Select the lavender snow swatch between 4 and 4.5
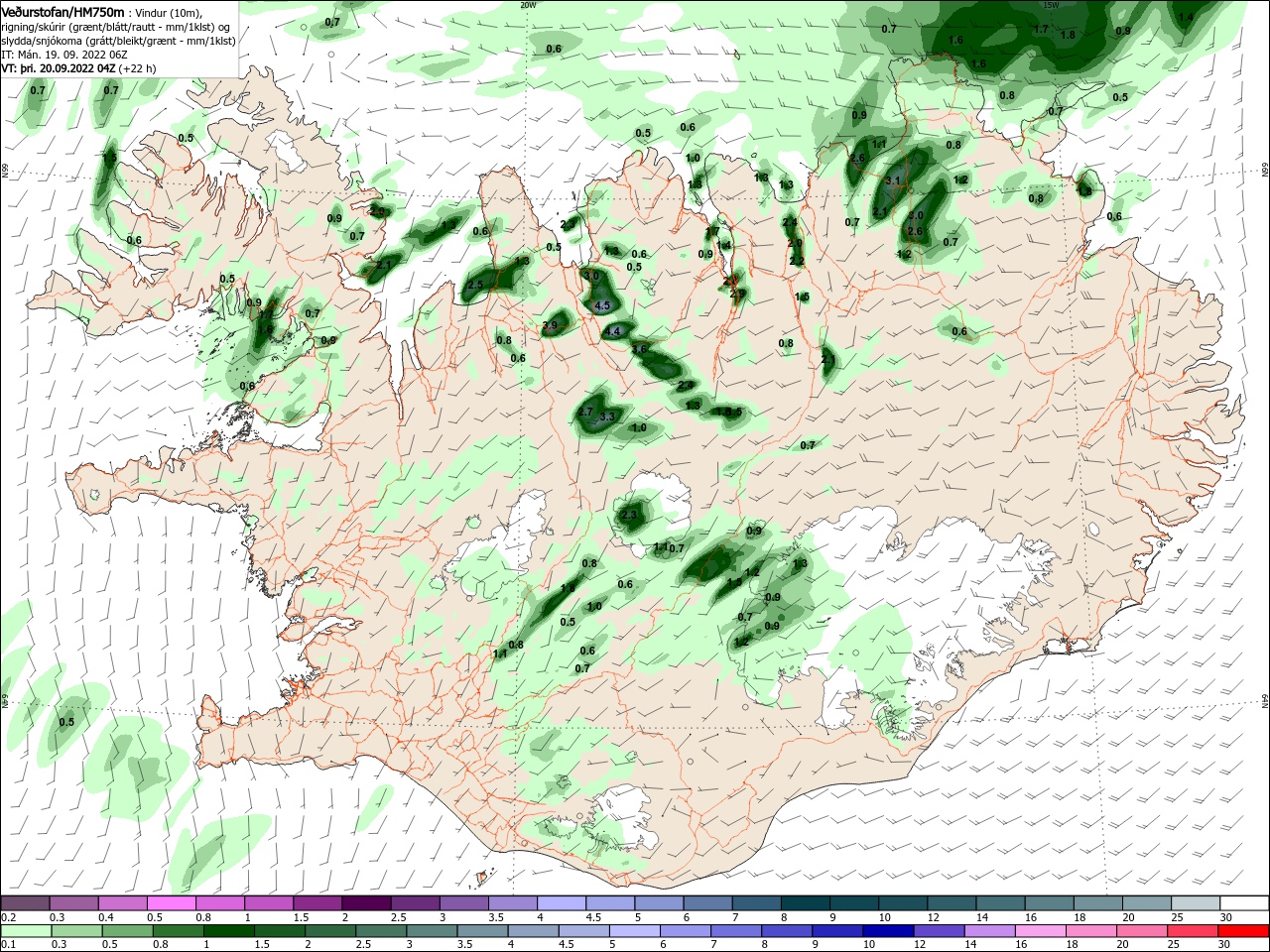This screenshot has height=952, width=1270. coord(561,903)
